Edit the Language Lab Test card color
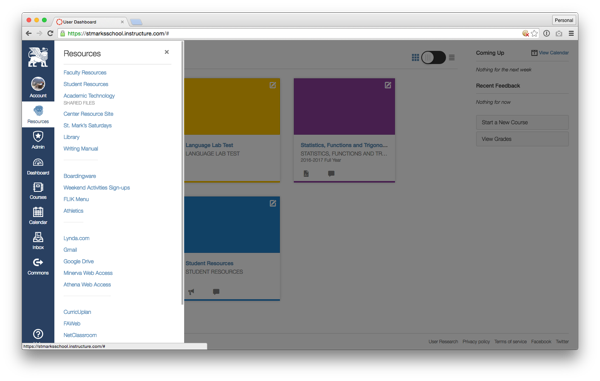The width and height of the screenshot is (600, 381). (x=273, y=85)
